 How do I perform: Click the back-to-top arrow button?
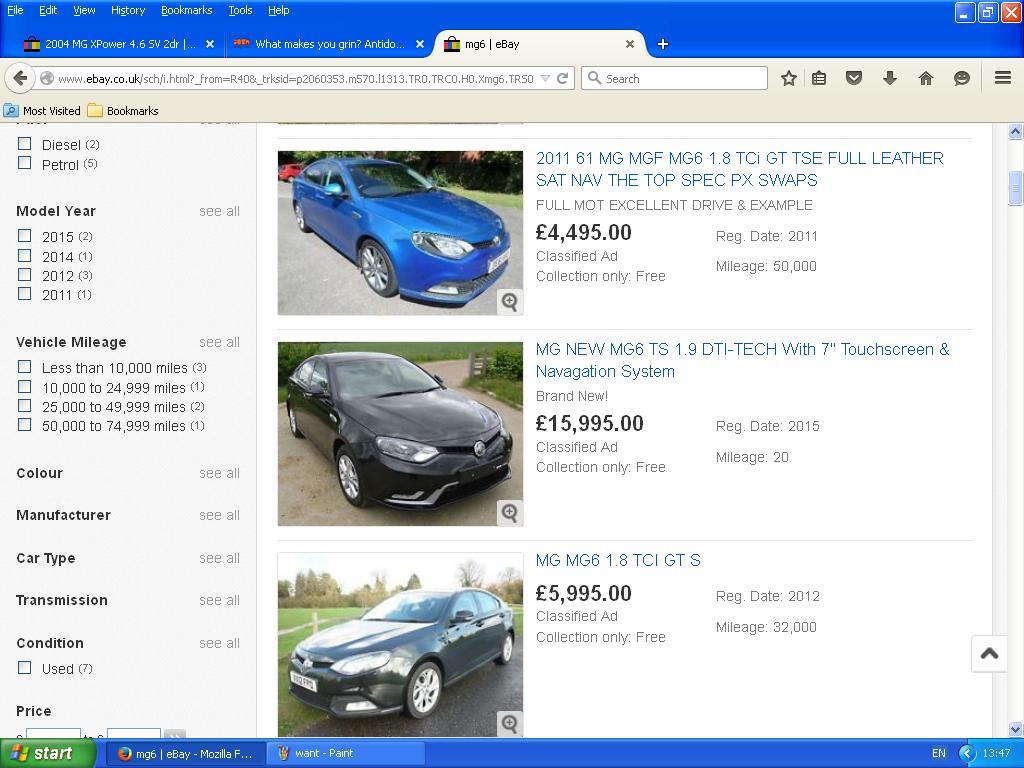[989, 653]
